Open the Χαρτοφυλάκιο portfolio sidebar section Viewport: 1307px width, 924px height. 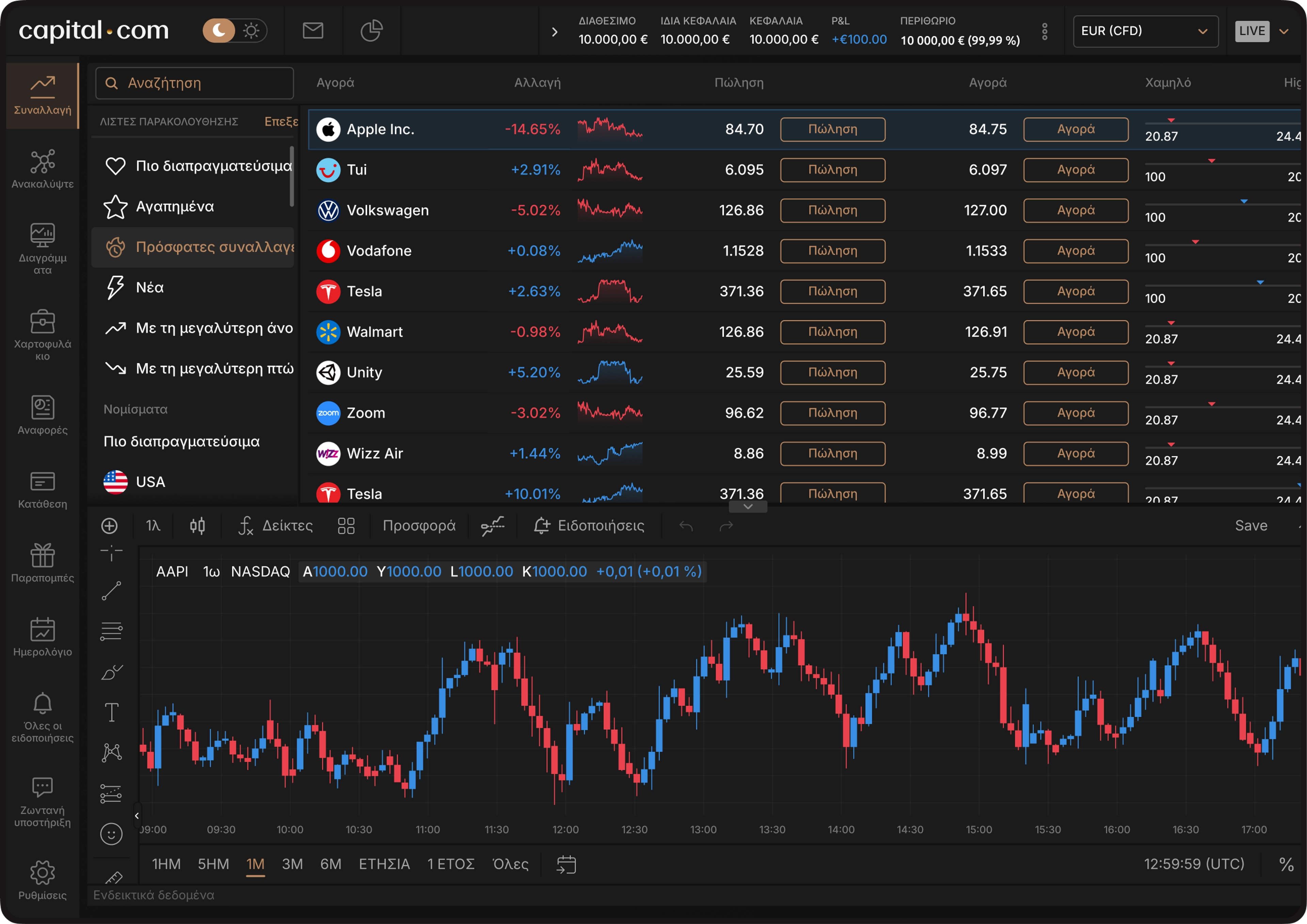[x=43, y=335]
